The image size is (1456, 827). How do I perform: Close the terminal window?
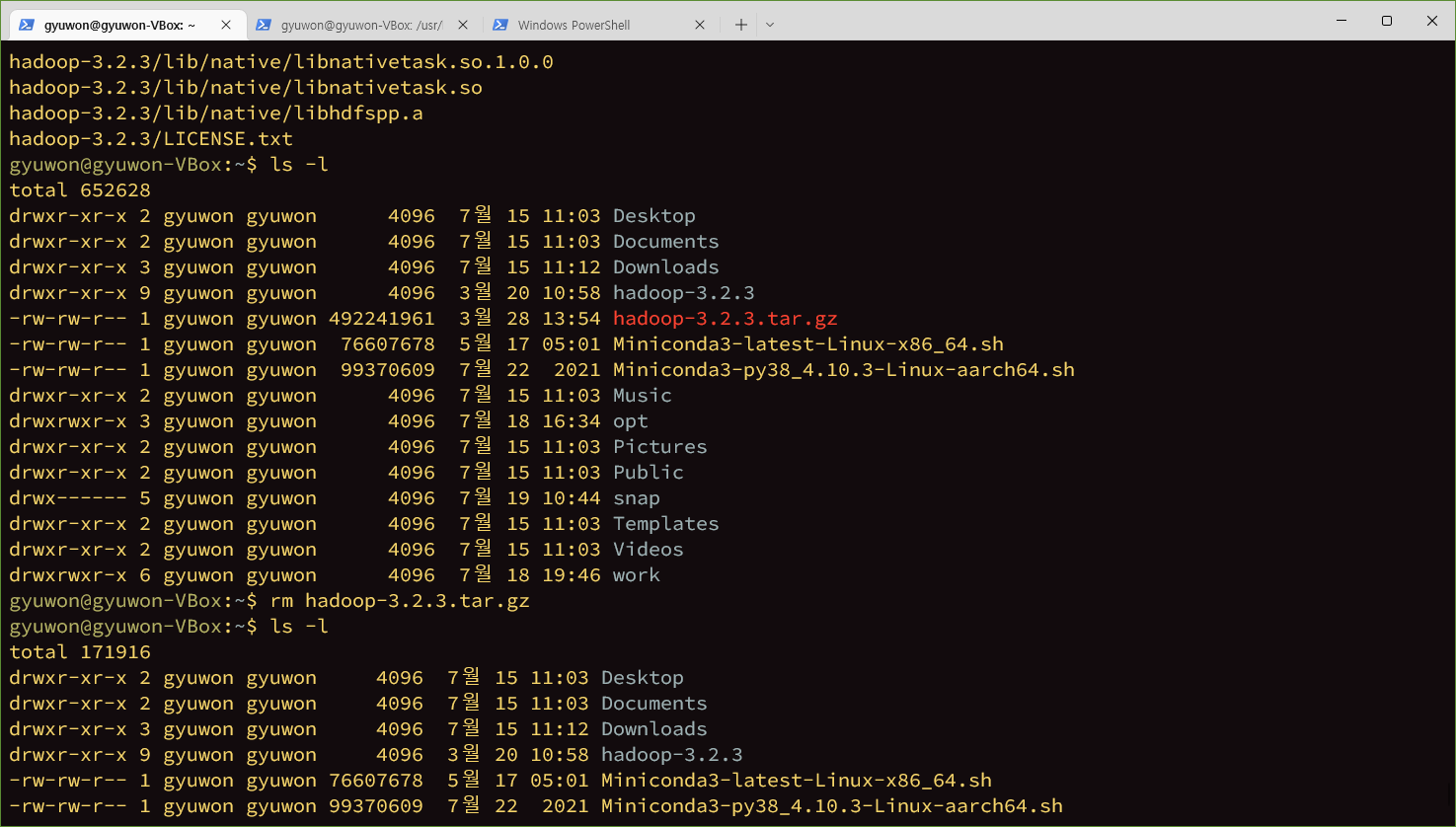pyautogui.click(x=1432, y=21)
